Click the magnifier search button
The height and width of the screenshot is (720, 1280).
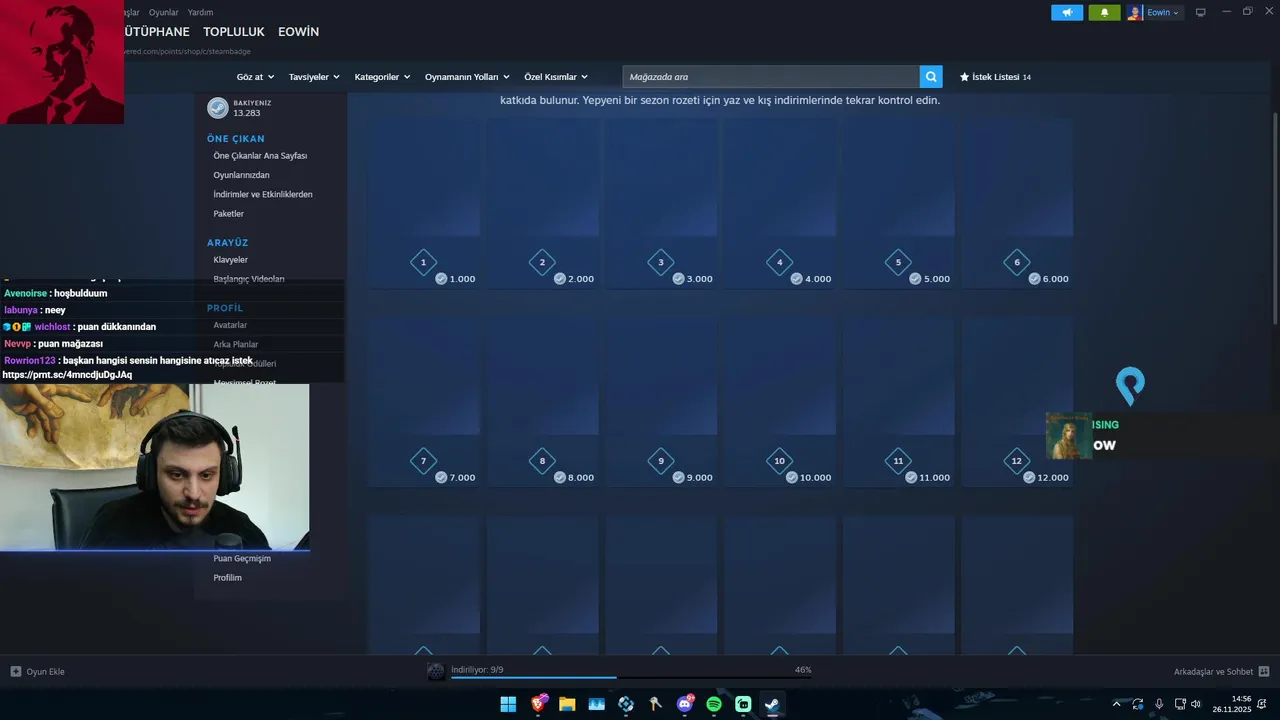931,77
